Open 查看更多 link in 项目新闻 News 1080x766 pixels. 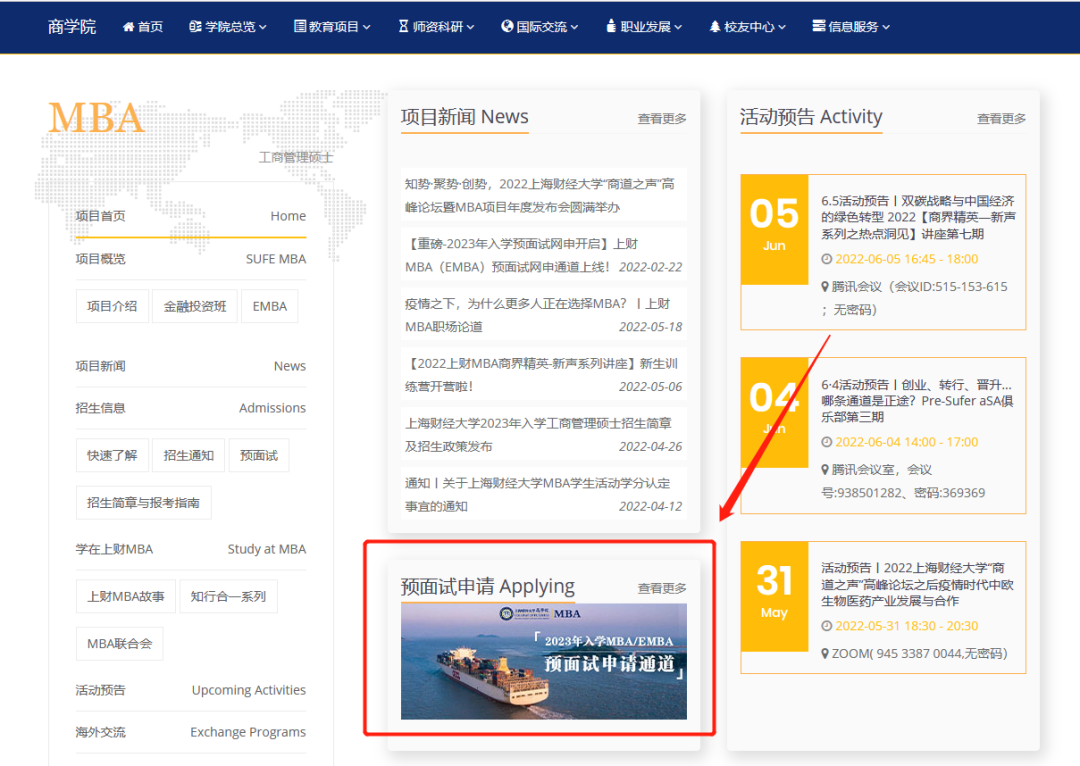coord(662,119)
